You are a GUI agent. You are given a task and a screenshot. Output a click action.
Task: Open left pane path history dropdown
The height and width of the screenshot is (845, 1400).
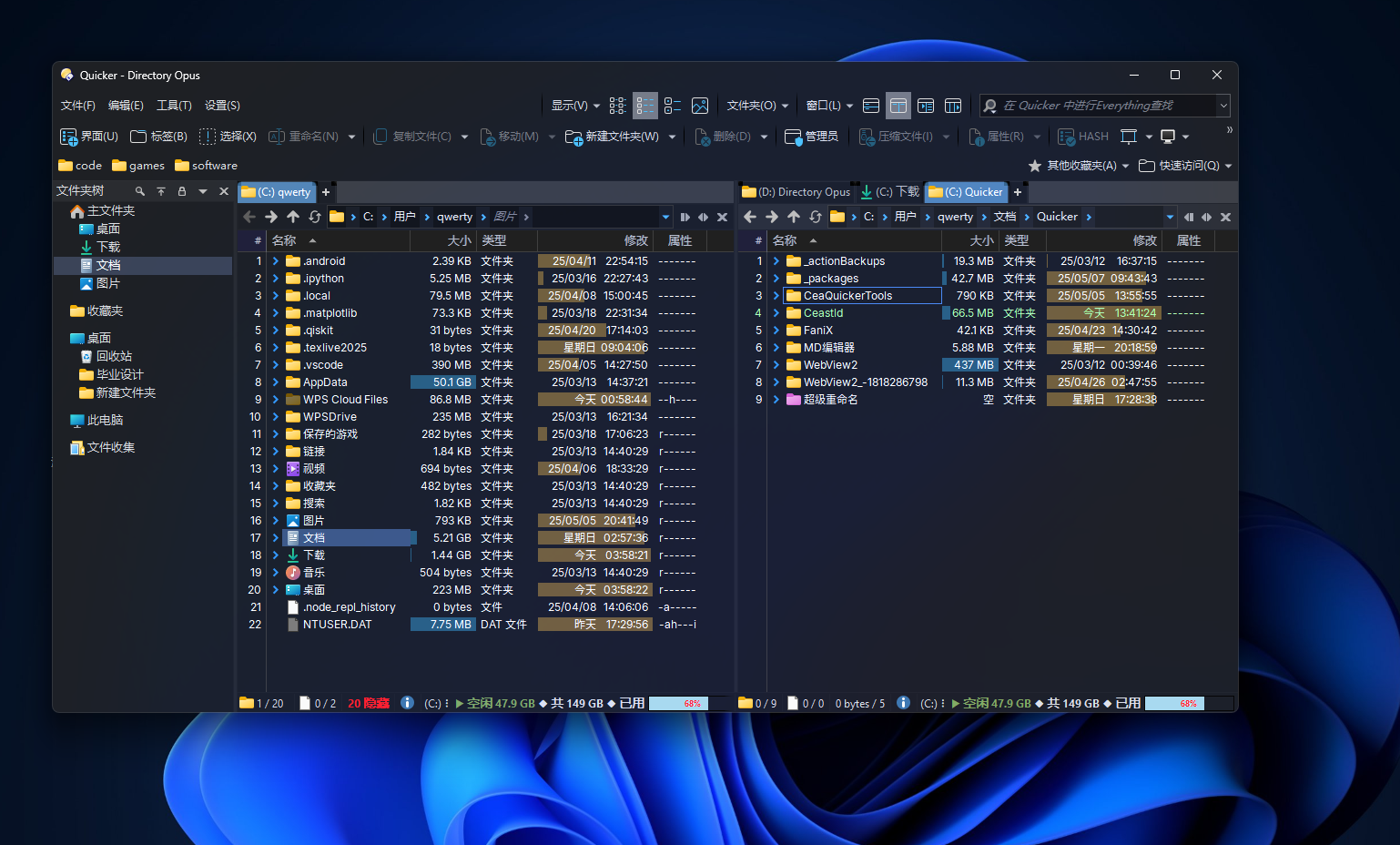666,217
